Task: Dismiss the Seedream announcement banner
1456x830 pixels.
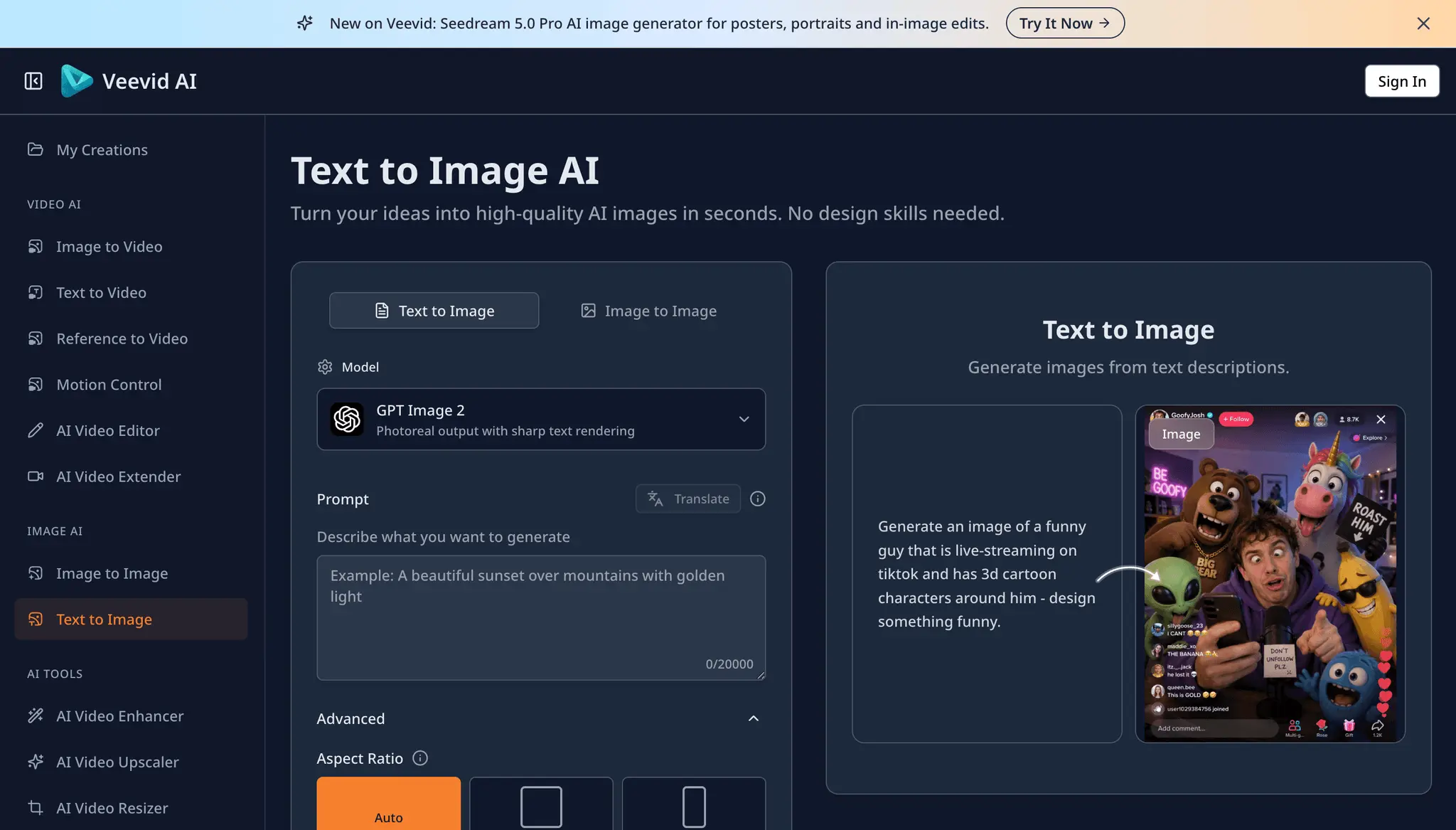Action: coord(1423,23)
